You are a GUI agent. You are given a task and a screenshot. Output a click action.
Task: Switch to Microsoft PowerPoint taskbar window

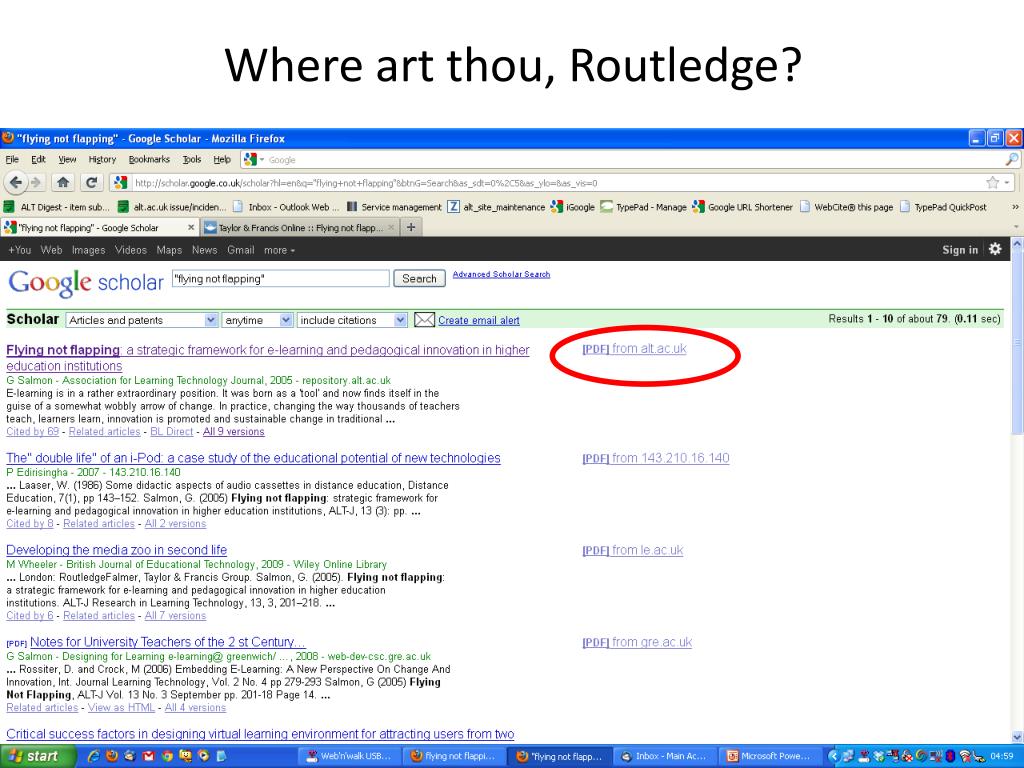pyautogui.click(x=769, y=756)
